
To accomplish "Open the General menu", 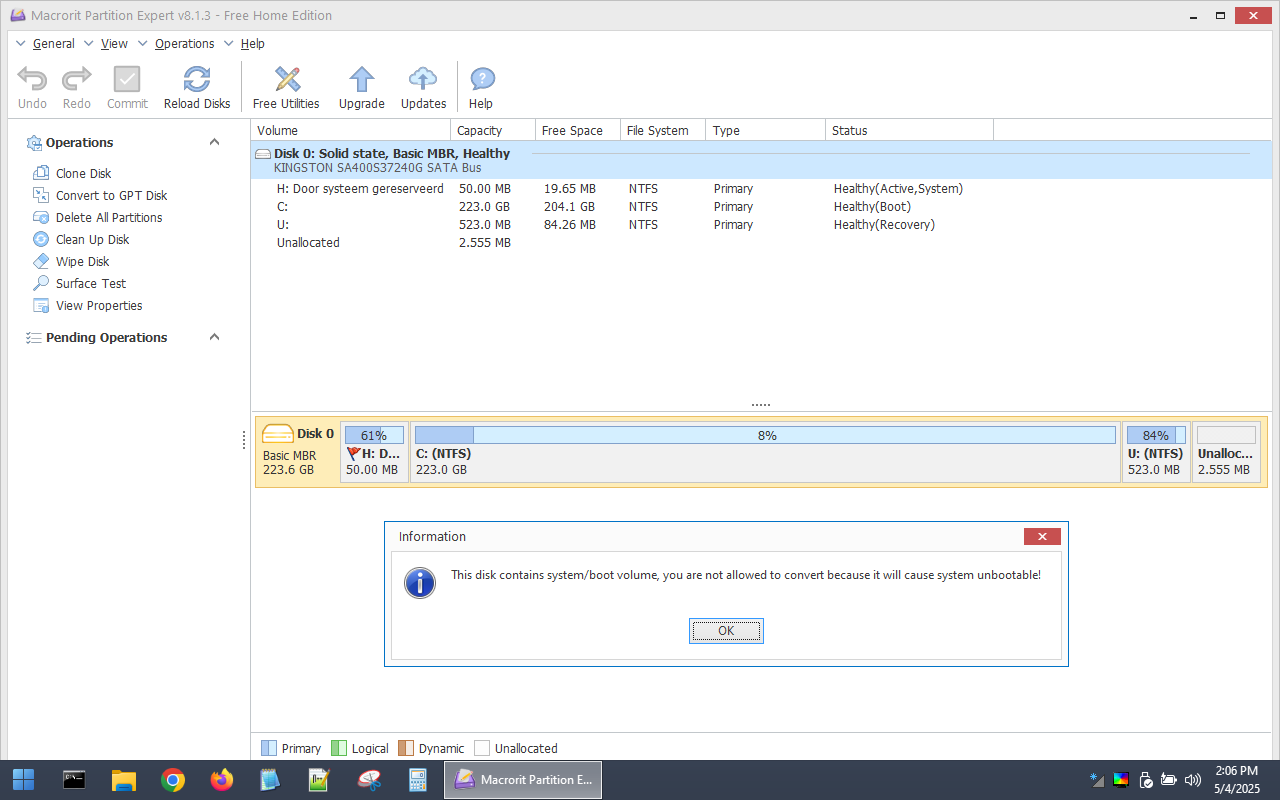I will (53, 44).
